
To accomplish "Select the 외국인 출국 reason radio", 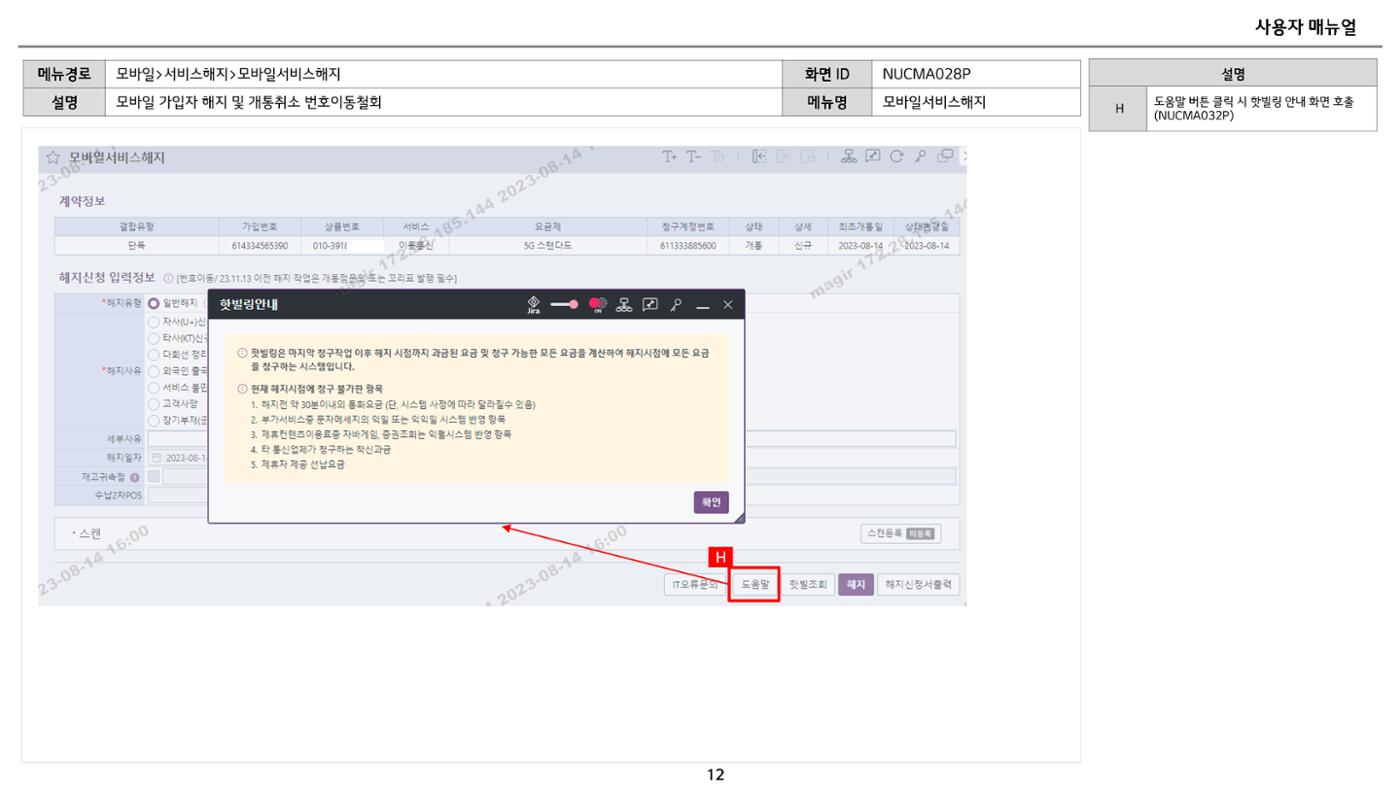I will tap(153, 371).
